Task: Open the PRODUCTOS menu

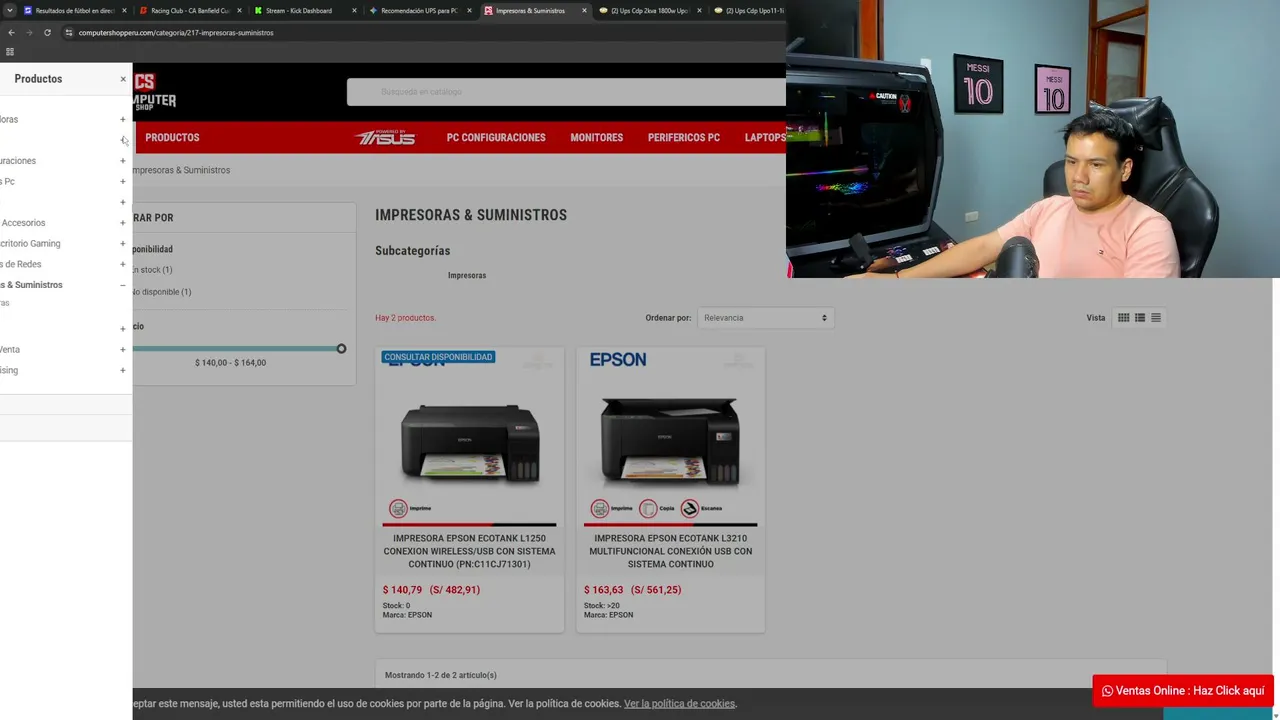Action: 172,138
